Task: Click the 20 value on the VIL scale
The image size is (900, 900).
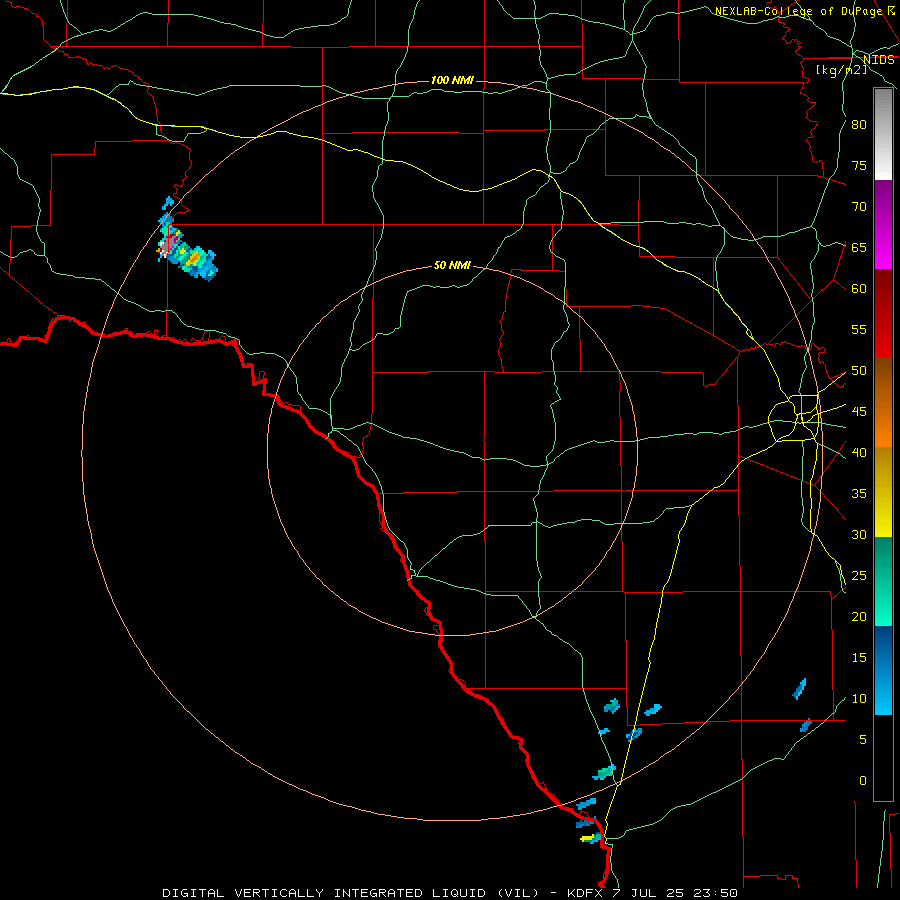Action: point(859,616)
